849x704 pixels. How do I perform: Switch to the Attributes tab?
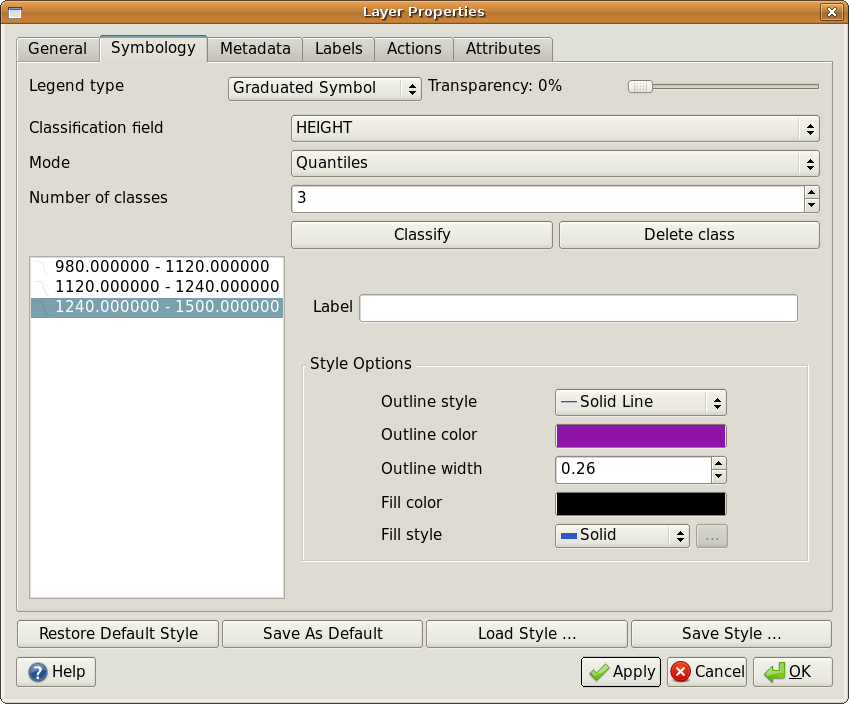click(x=503, y=48)
